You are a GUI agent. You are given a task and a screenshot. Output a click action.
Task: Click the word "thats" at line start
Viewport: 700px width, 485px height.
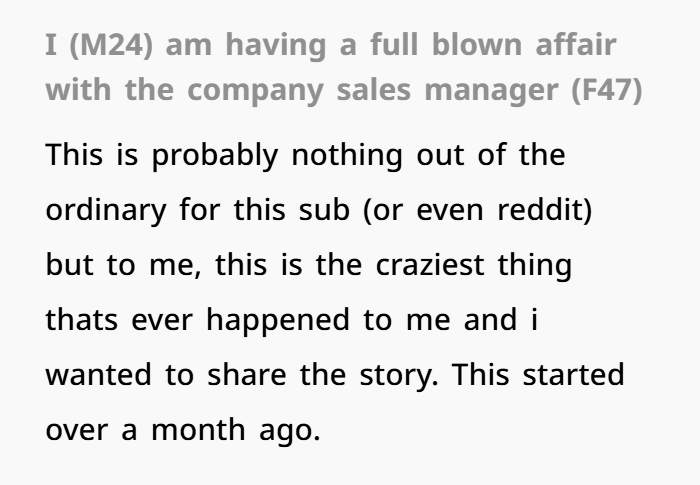pos(82,320)
